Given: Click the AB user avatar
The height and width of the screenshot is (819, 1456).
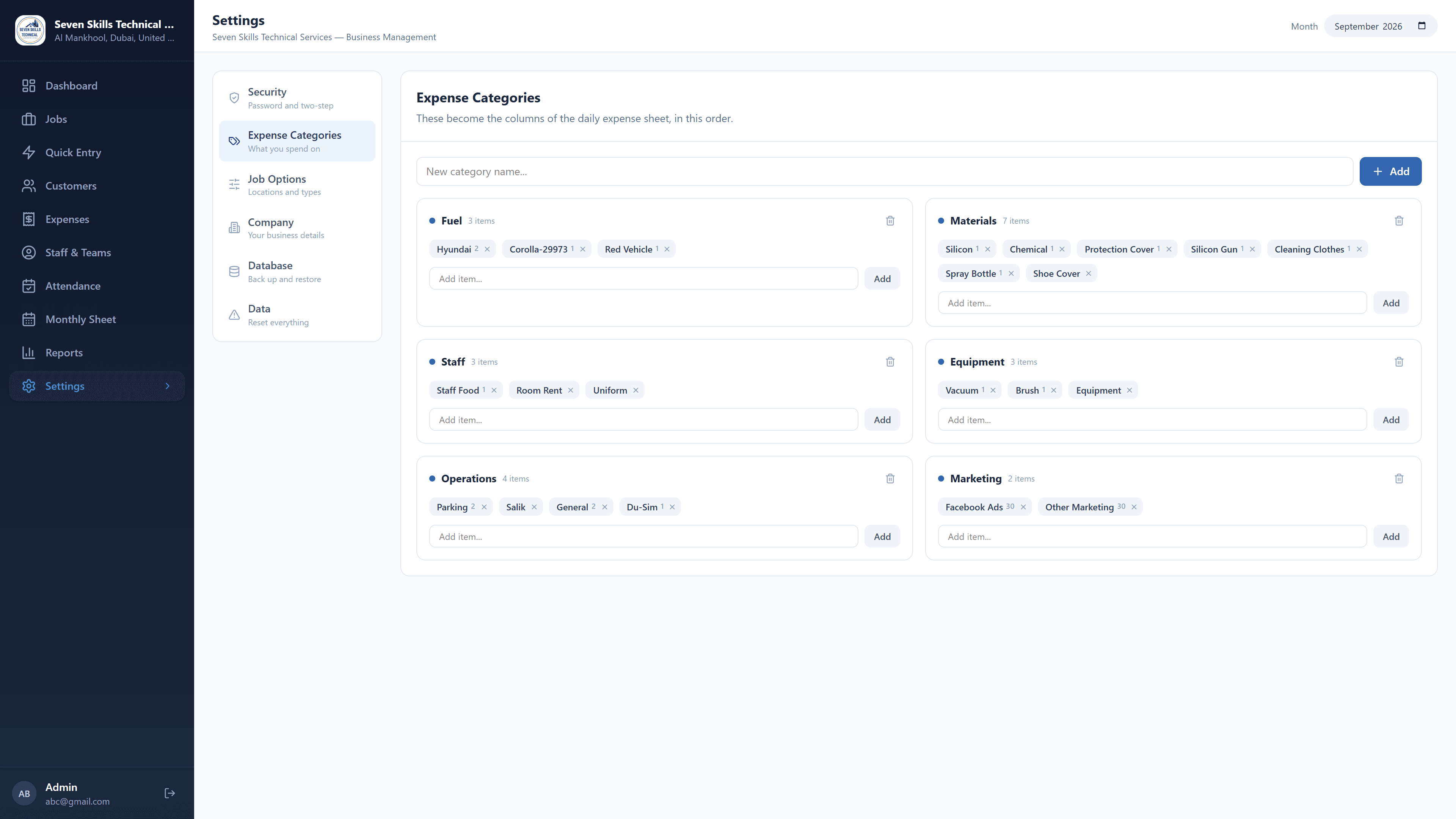Looking at the screenshot, I should click(24, 794).
